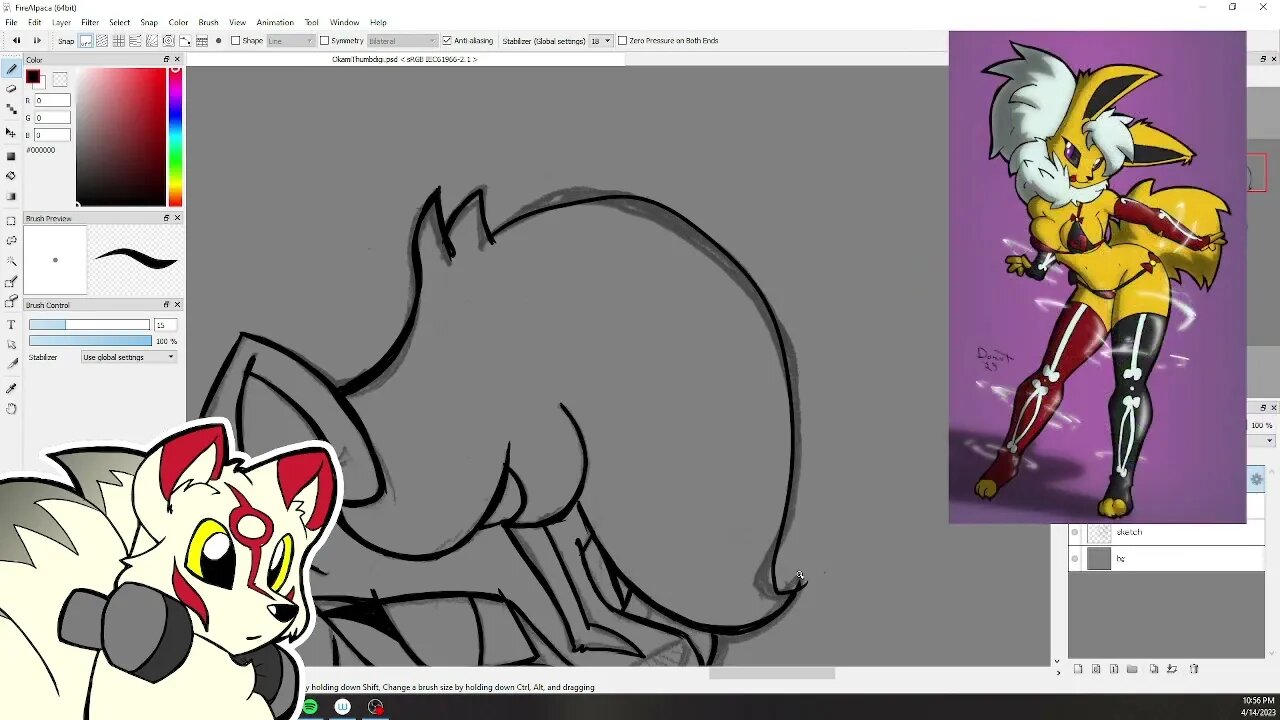Toggle Zero Pressure on Both Ends
1280x720 pixels.
pyautogui.click(x=622, y=41)
